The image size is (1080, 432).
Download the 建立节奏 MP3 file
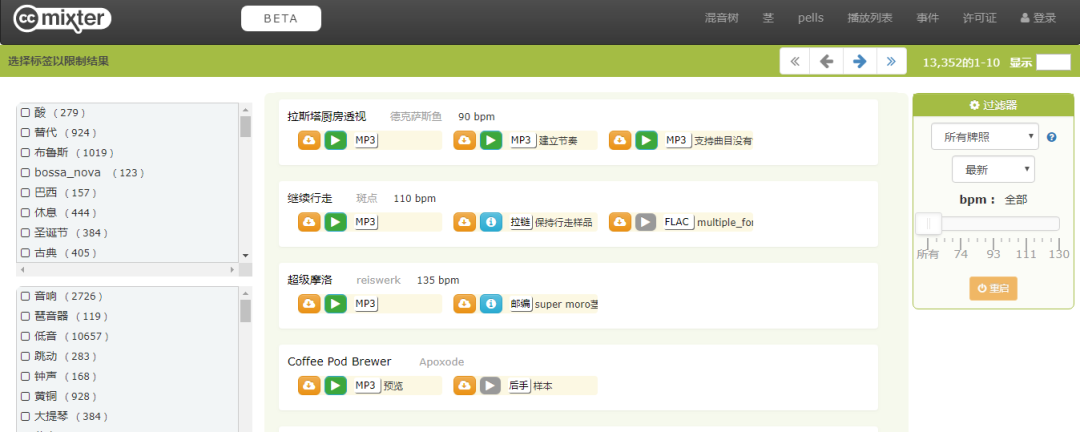[x=464, y=141]
